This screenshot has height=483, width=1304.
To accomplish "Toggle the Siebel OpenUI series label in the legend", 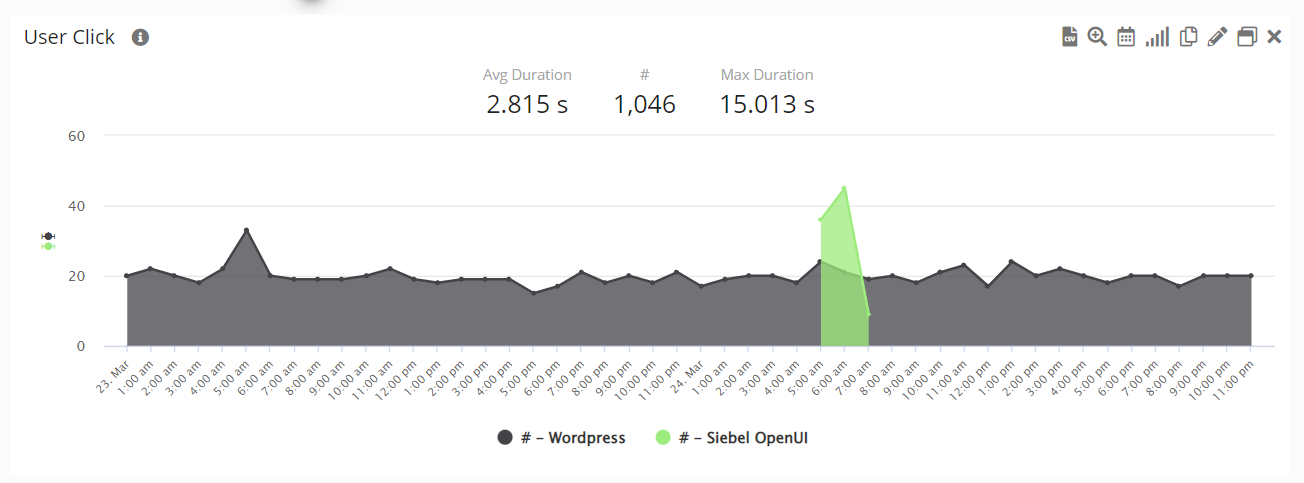I will coord(743,438).
